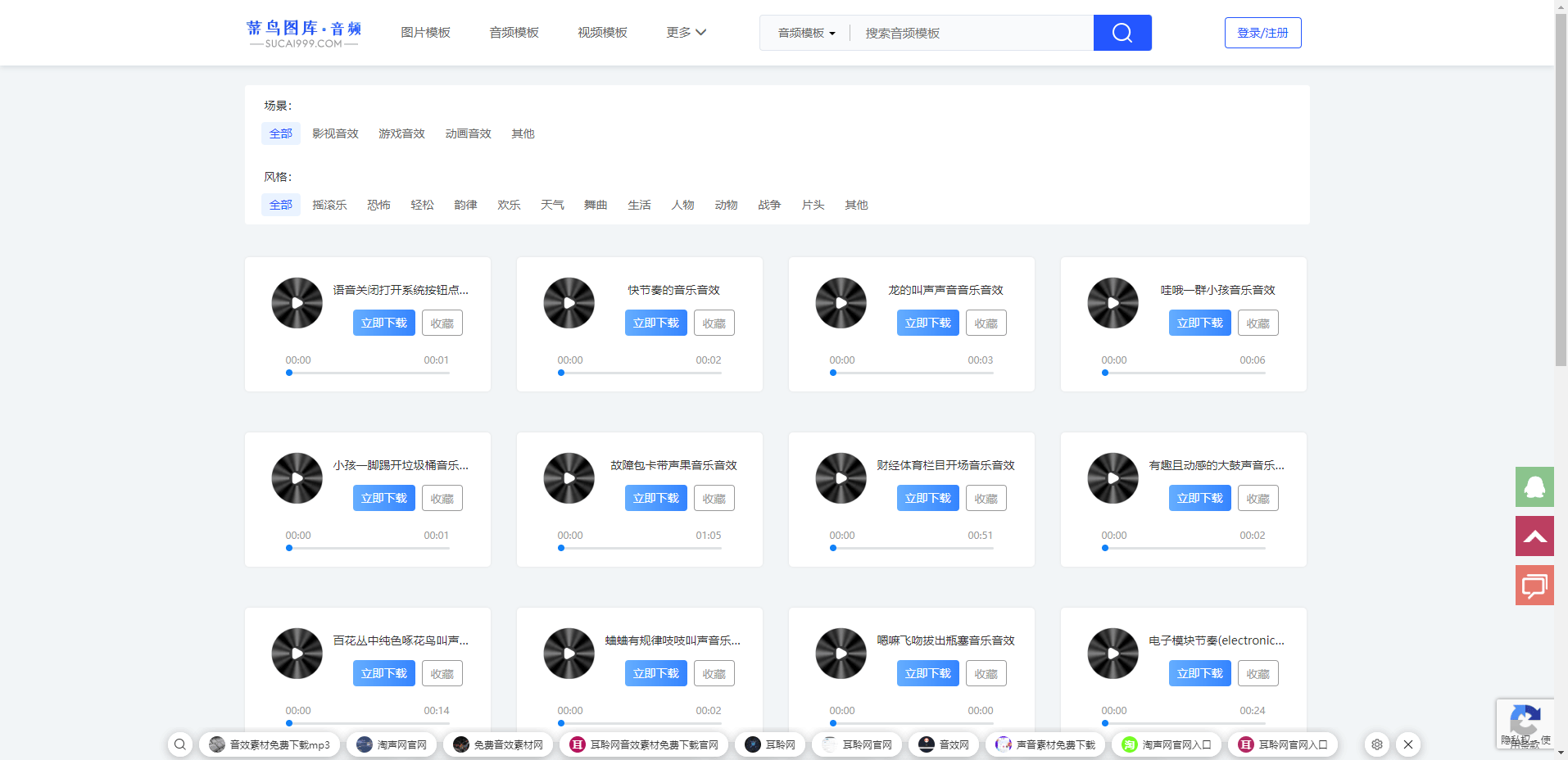Click the blue search magnifier icon
1568x760 pixels.
tap(1122, 33)
